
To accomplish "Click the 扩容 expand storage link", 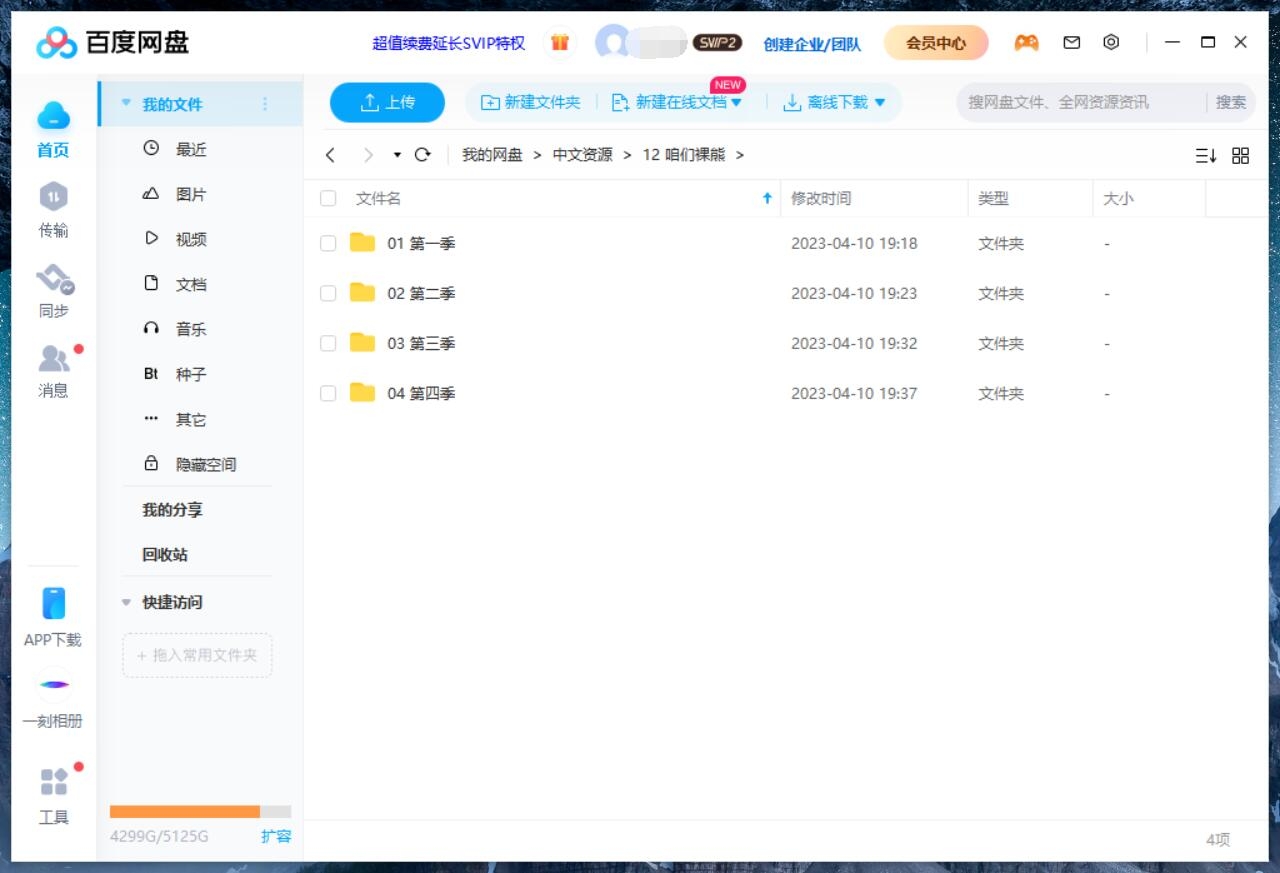I will [276, 836].
